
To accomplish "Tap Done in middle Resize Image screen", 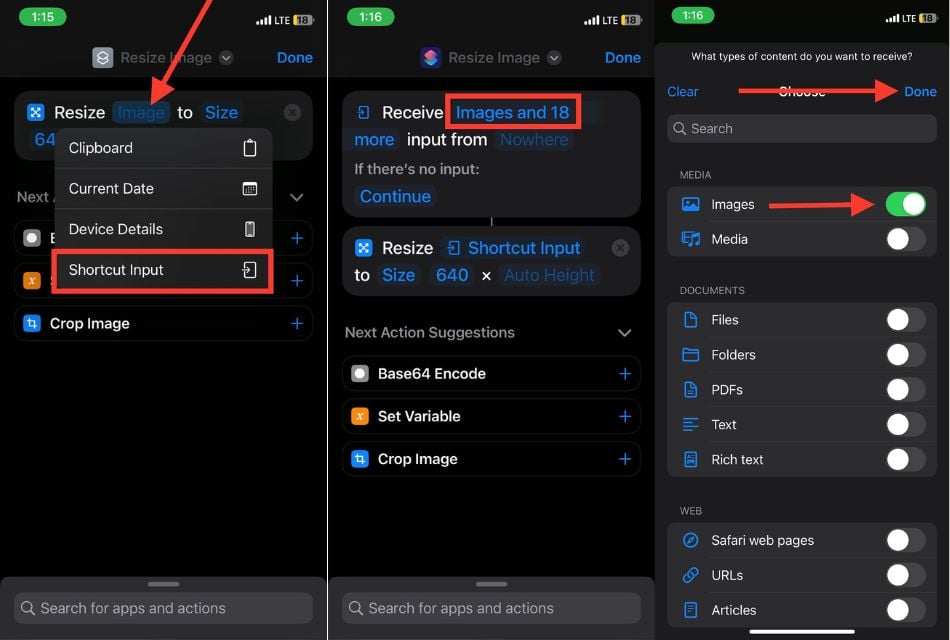I will point(622,58).
